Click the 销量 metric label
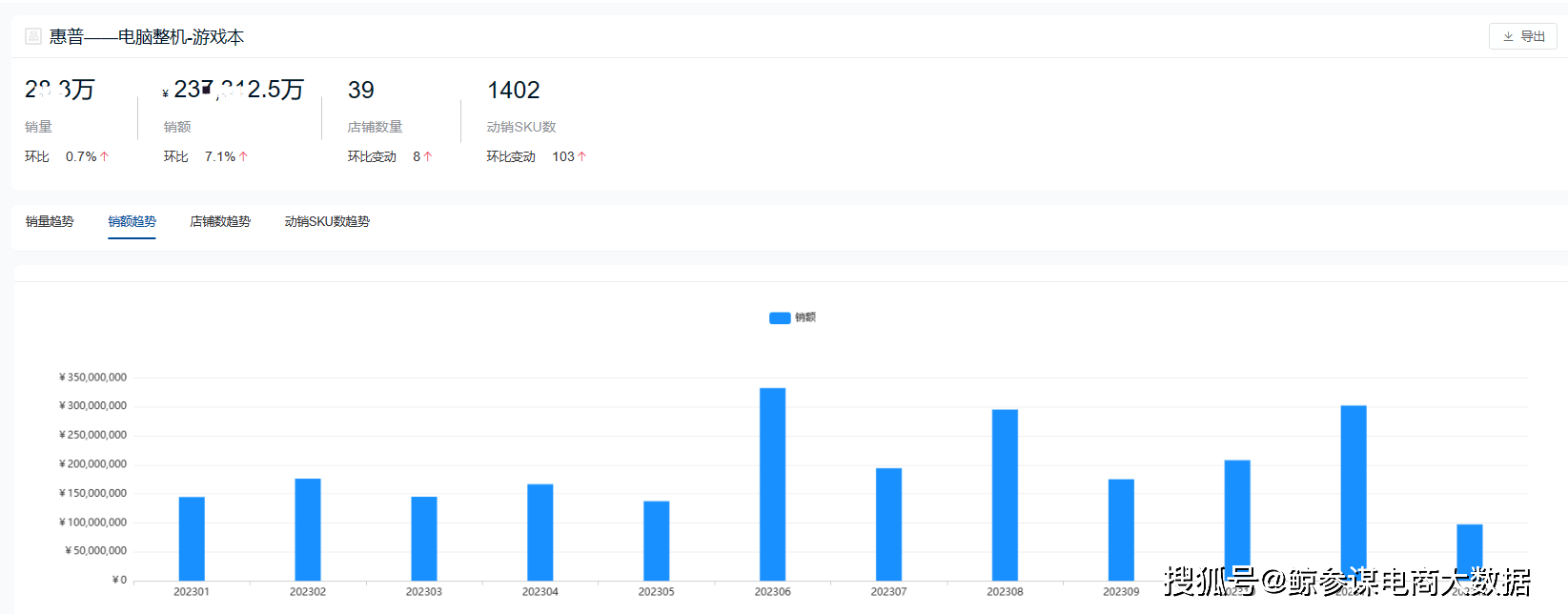The height and width of the screenshot is (614, 1568). [x=38, y=127]
